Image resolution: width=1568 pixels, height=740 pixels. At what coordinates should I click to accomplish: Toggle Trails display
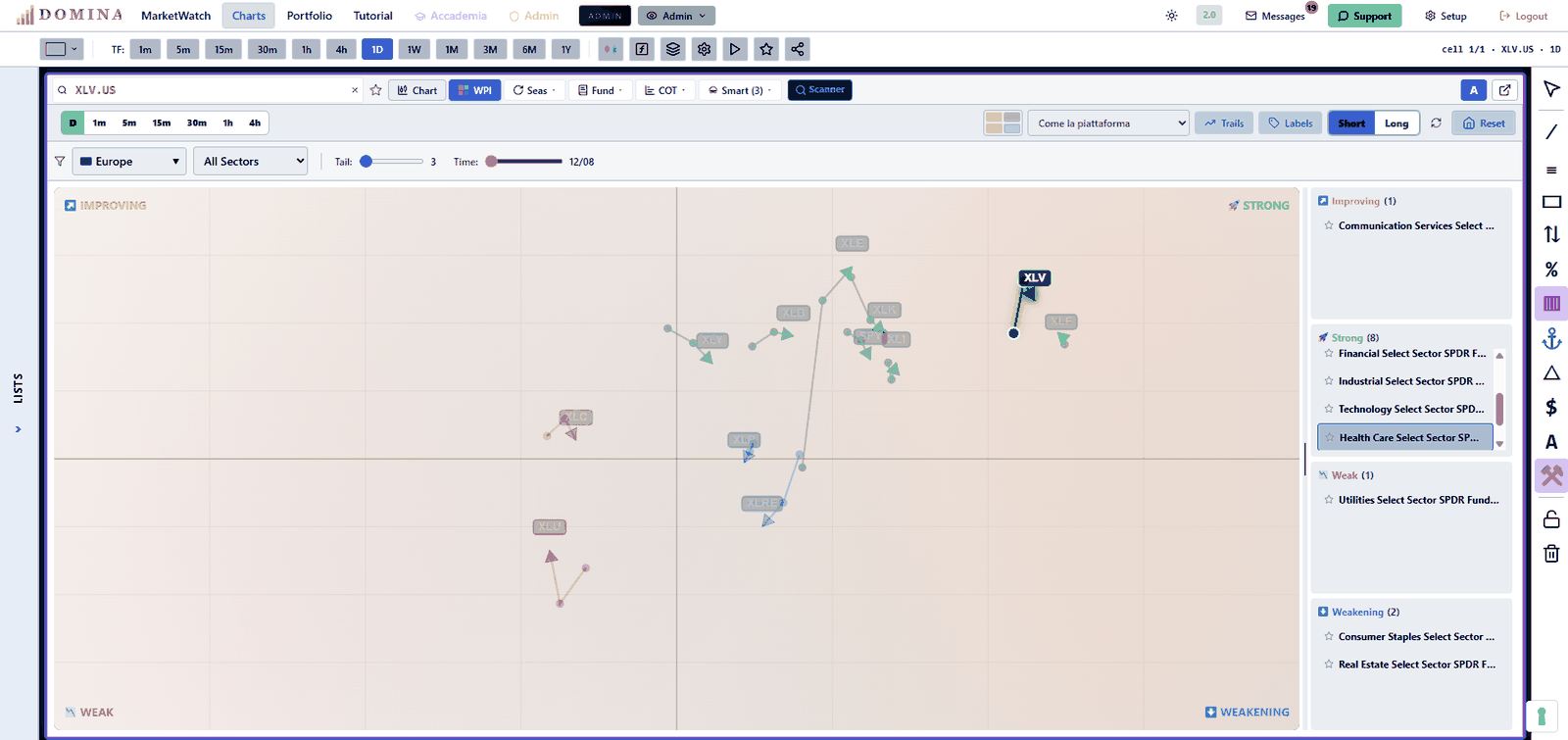(1224, 123)
